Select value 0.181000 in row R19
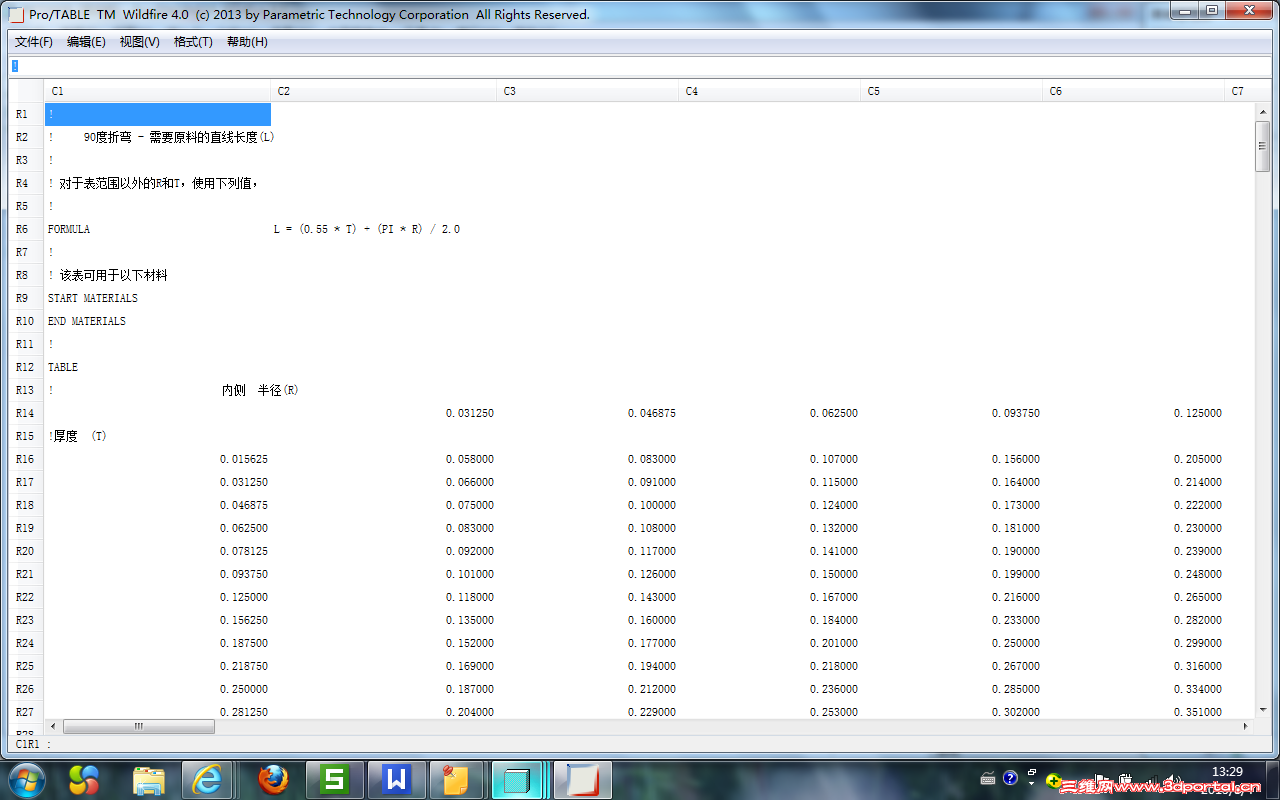 pyautogui.click(x=1016, y=528)
